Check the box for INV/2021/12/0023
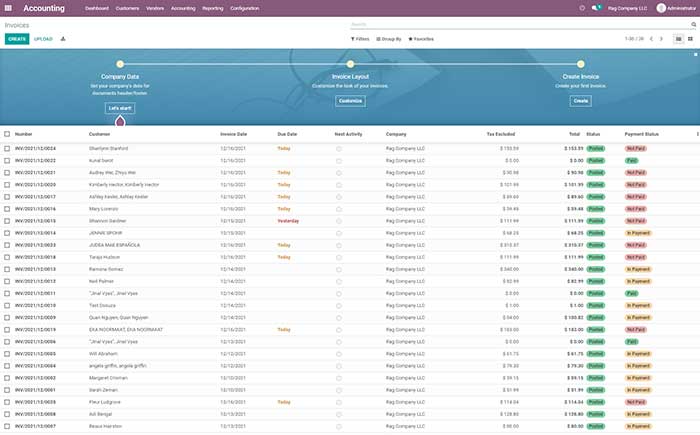The height and width of the screenshot is (435, 700). (x=7, y=245)
